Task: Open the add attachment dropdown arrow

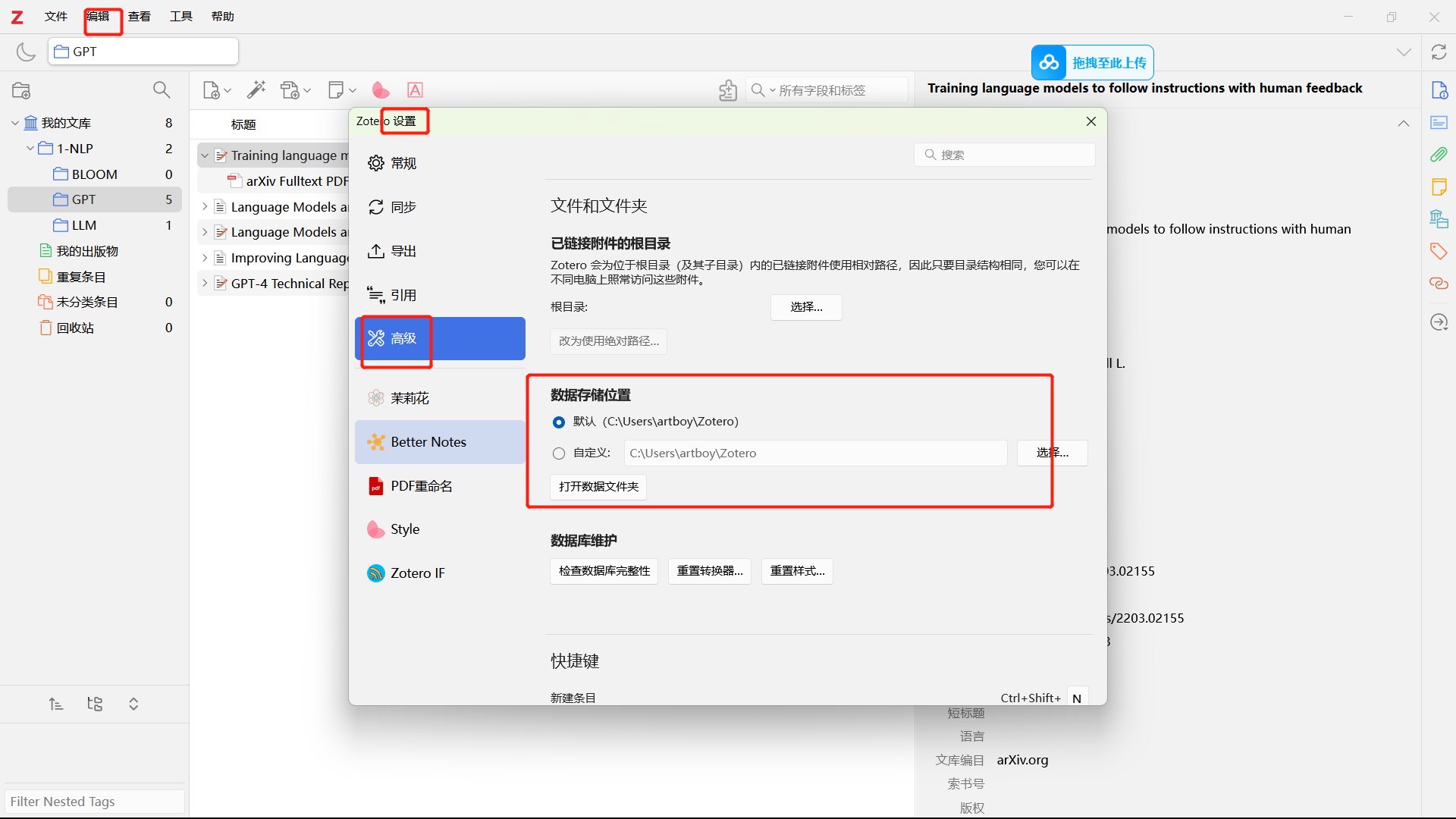Action: (307, 91)
